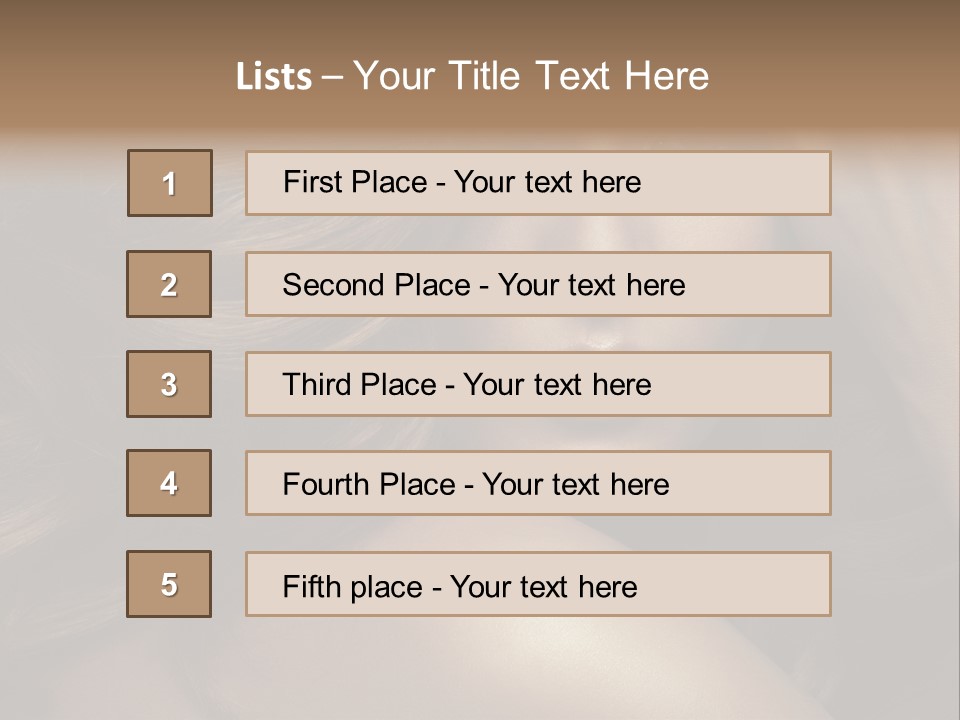Click the dash in the slide title
This screenshot has width=960, height=720.
click(x=332, y=77)
